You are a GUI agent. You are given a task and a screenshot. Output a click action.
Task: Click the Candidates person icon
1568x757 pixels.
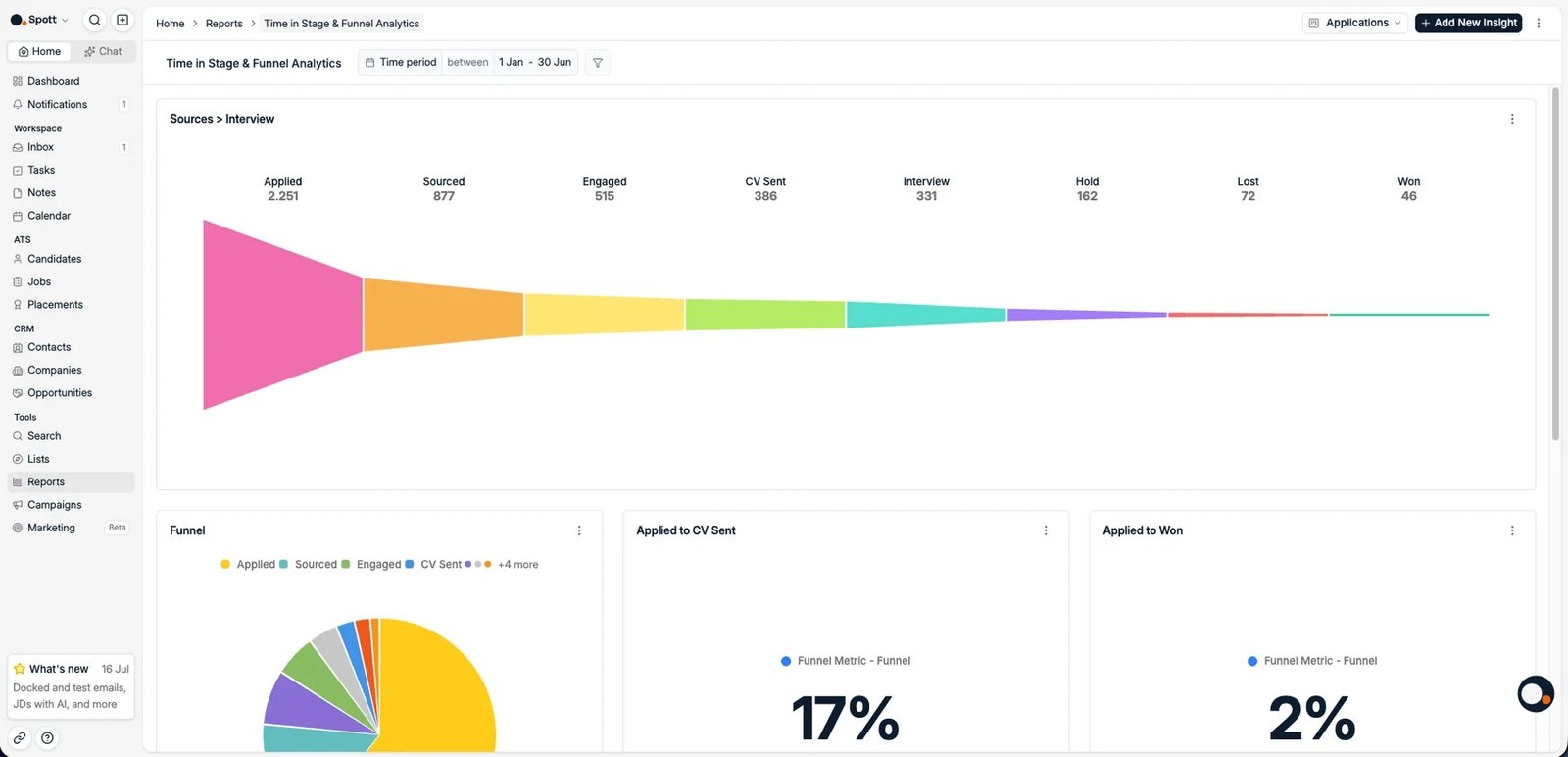click(x=18, y=259)
